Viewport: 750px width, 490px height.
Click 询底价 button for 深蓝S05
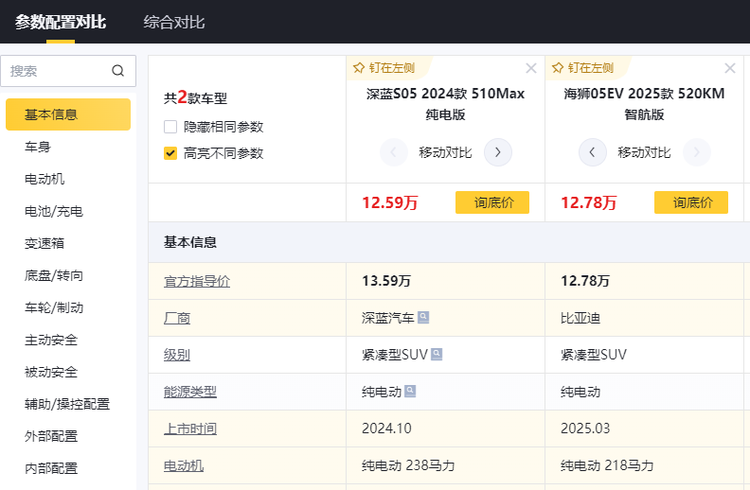tap(492, 202)
